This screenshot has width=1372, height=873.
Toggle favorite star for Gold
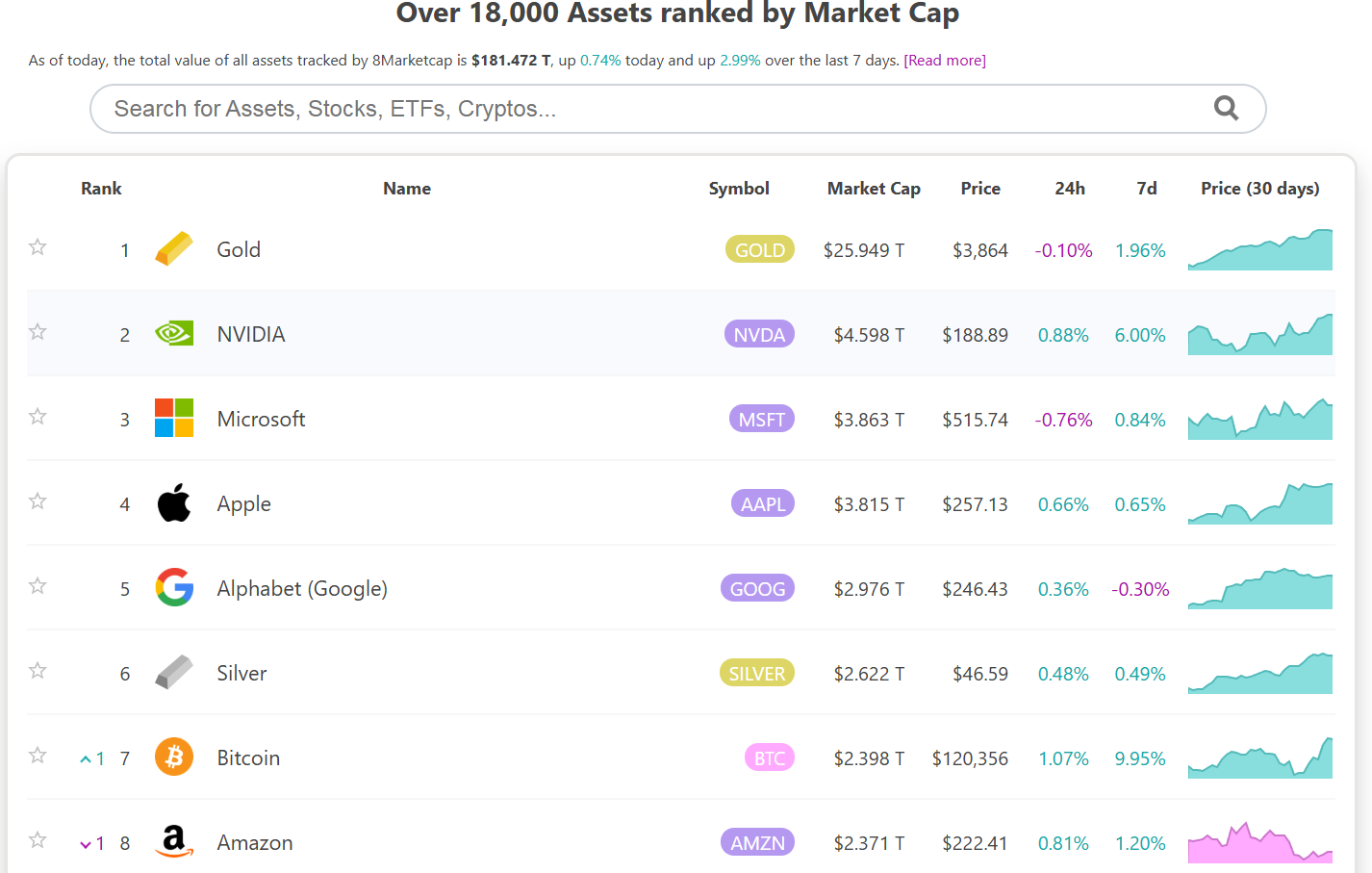[x=38, y=247]
